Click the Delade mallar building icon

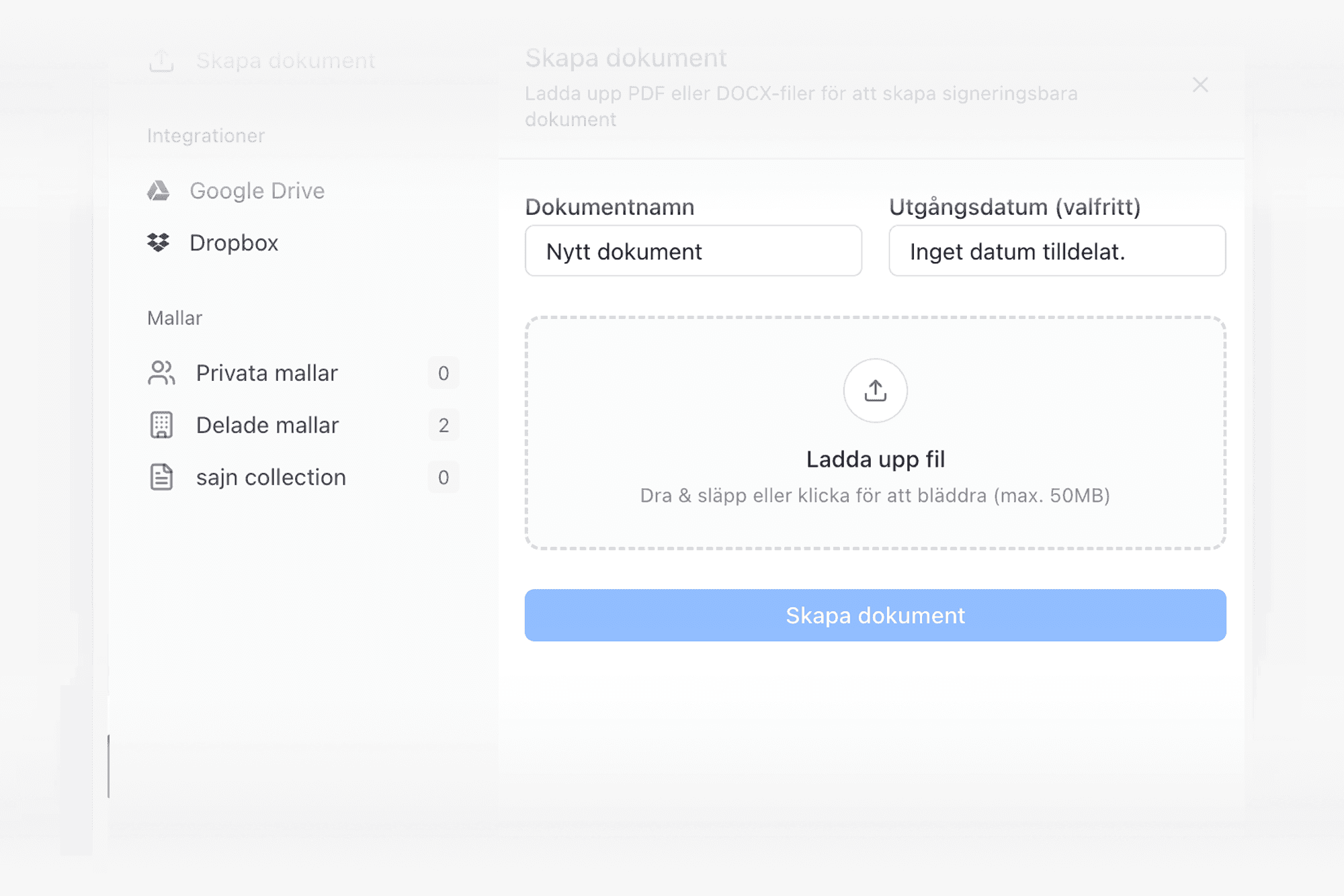point(161,425)
